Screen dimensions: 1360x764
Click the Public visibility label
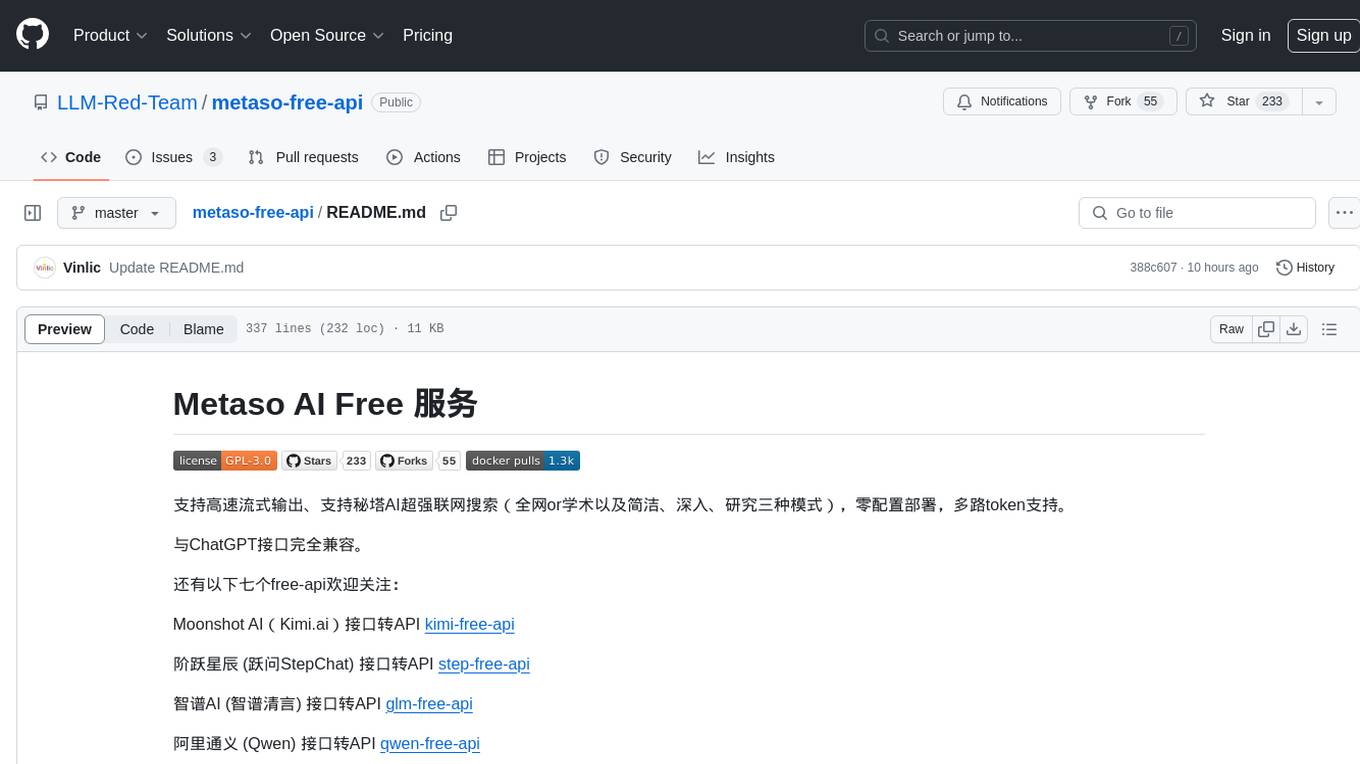click(396, 102)
